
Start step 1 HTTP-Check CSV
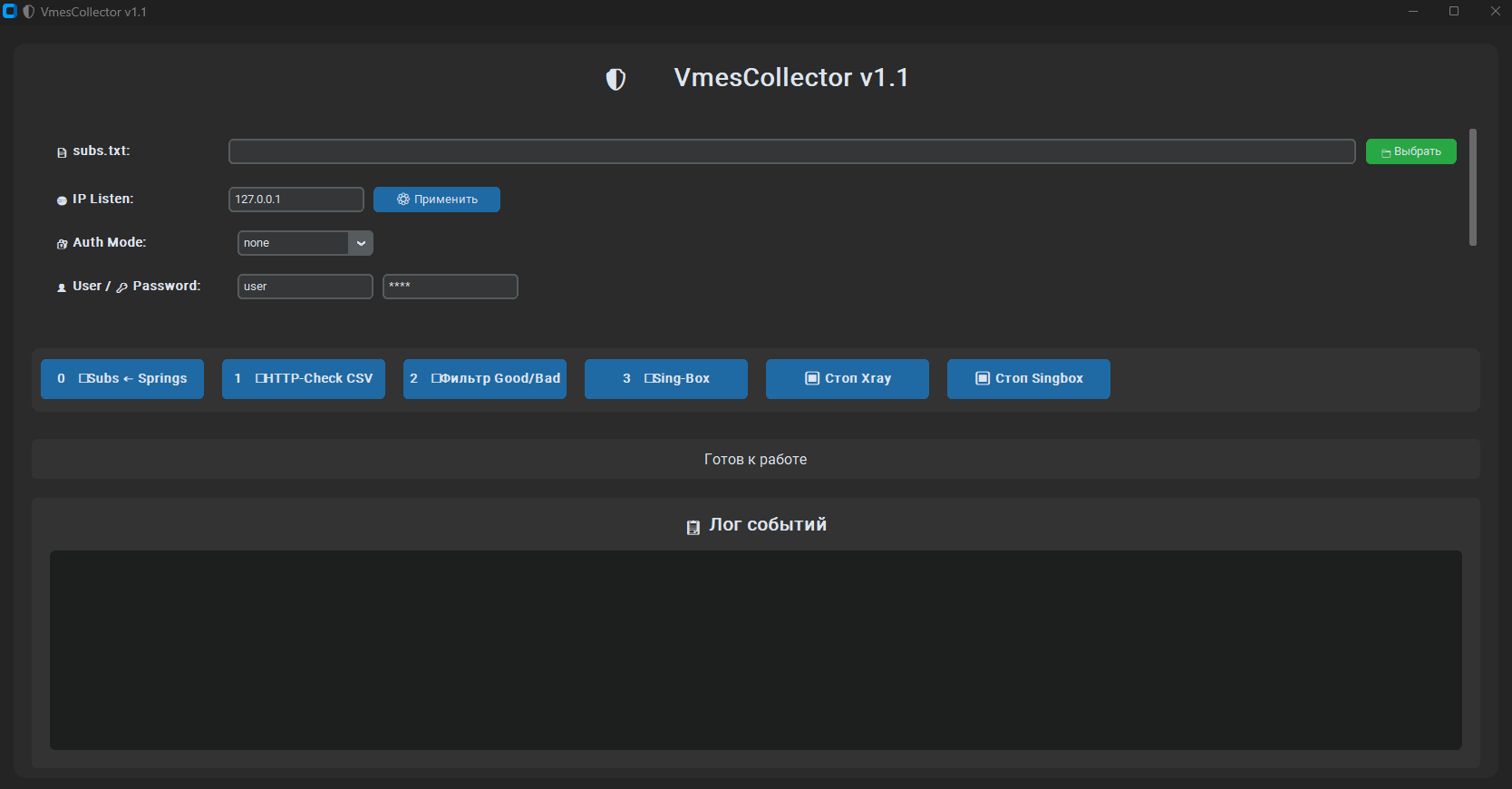point(304,379)
